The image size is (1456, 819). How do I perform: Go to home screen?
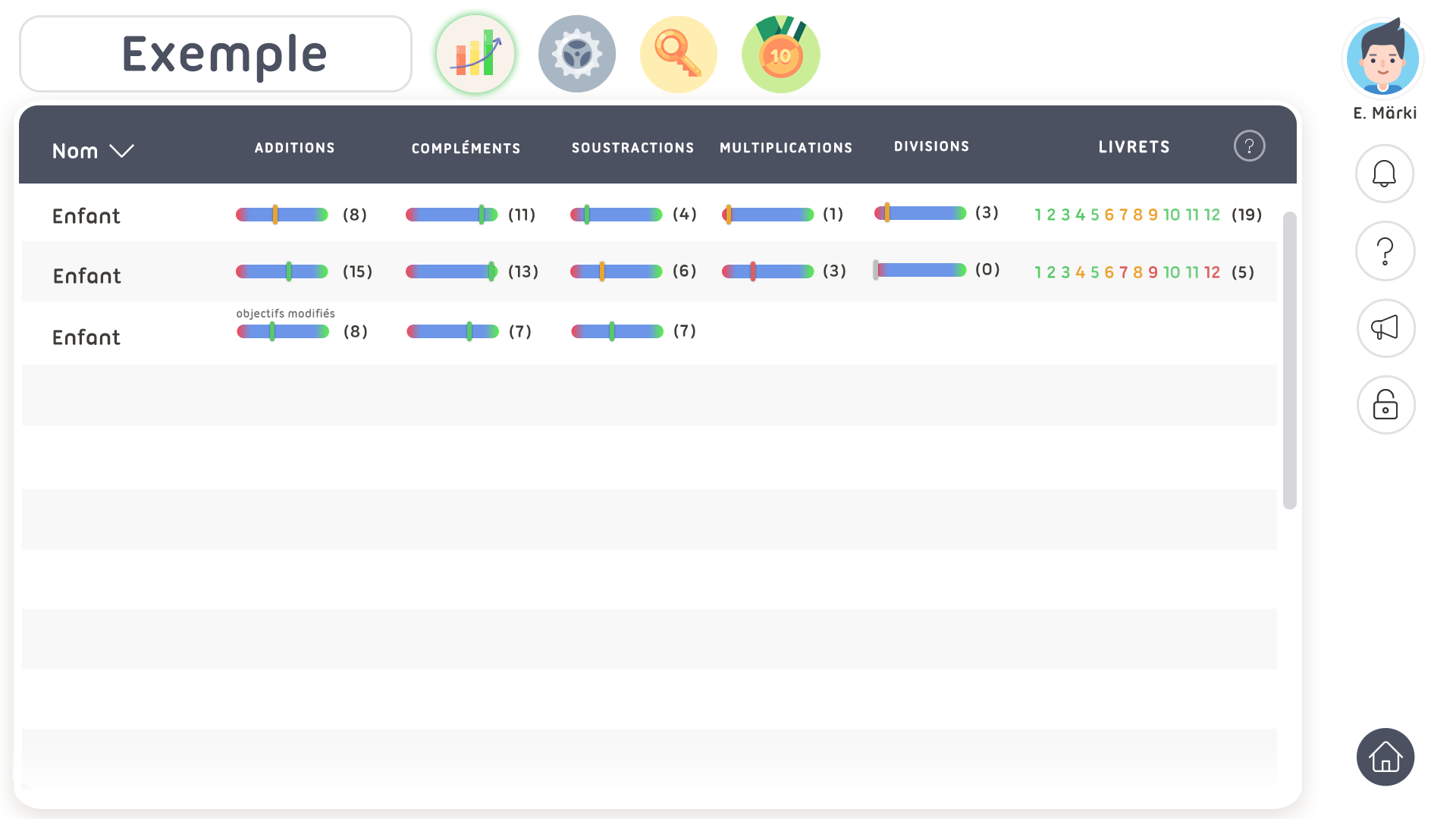(x=1385, y=757)
